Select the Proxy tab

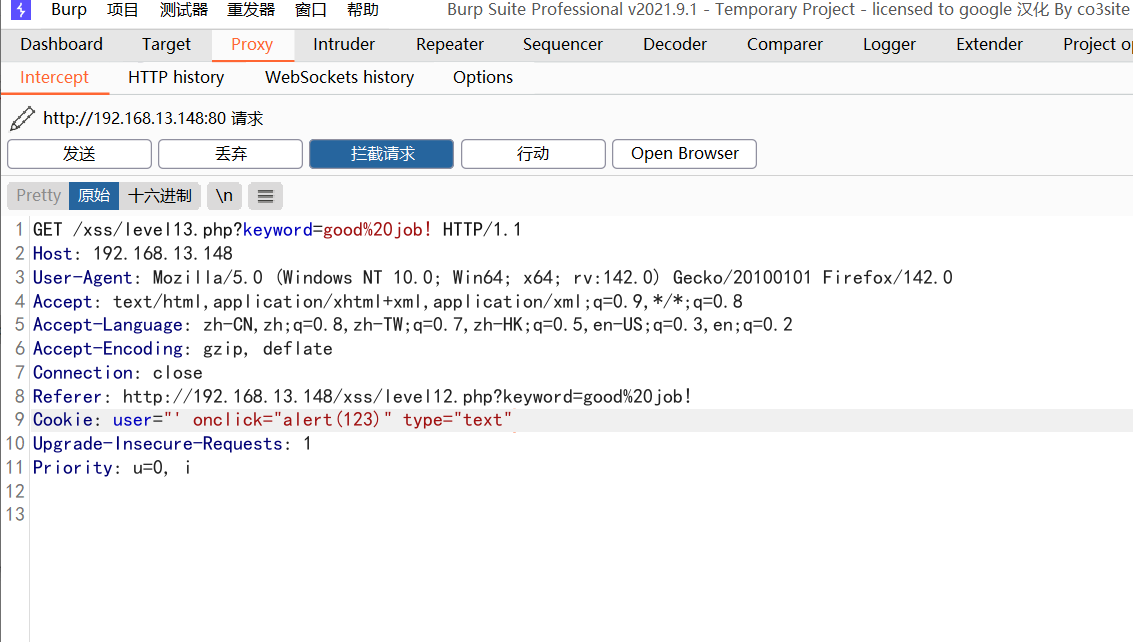point(252,45)
